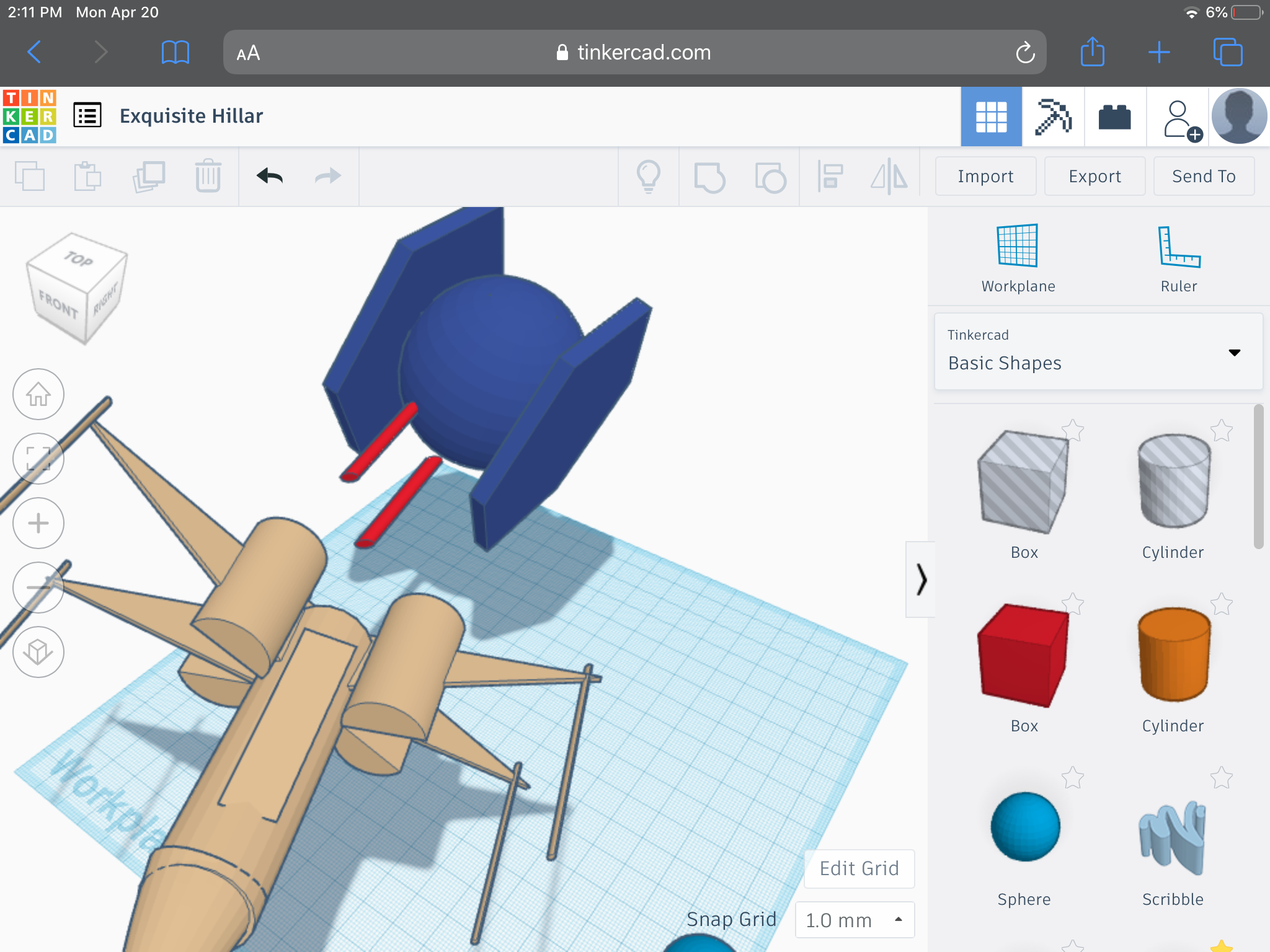The width and height of the screenshot is (1270, 952).
Task: Click the Edit Grid button
Action: [x=859, y=868]
